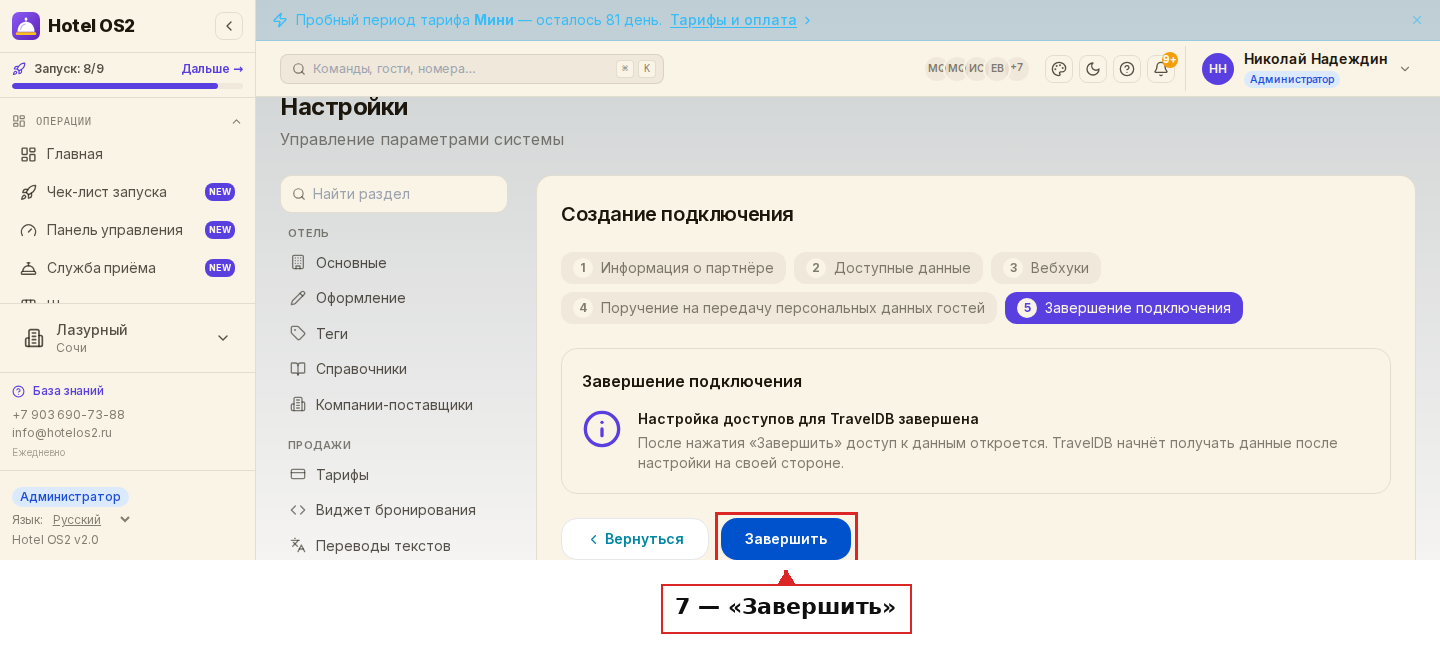Click the icon beside Компании-поставщики
Image resolution: width=1440 pixels, height=657 pixels.
[298, 404]
